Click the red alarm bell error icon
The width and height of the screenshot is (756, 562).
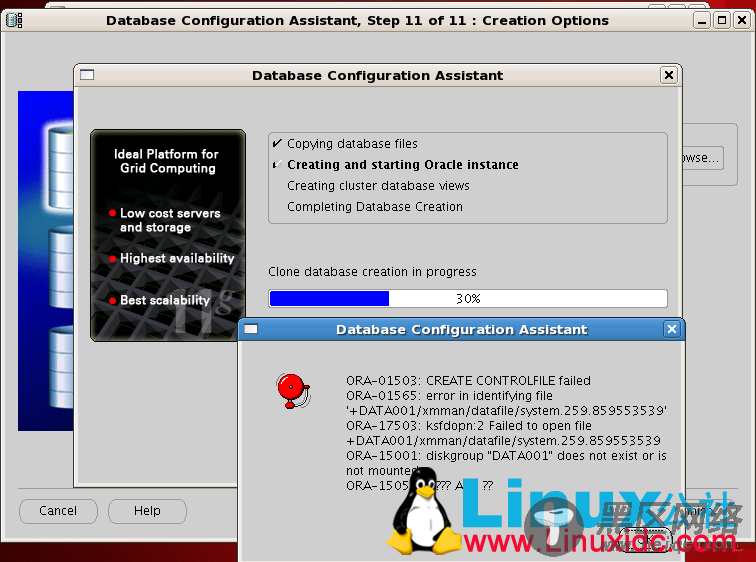pos(293,391)
